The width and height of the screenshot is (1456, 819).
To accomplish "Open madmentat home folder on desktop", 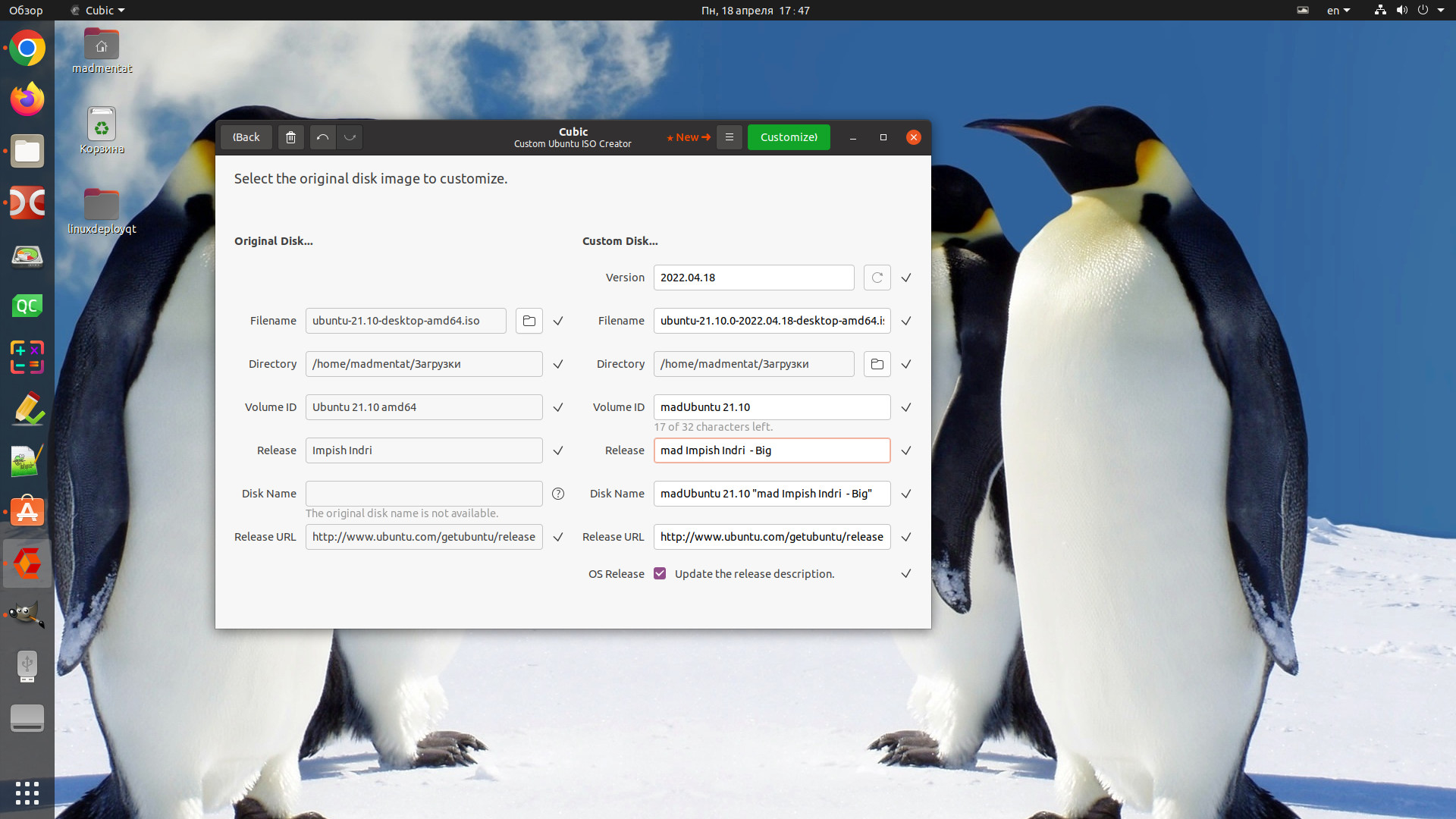I will 102,50.
